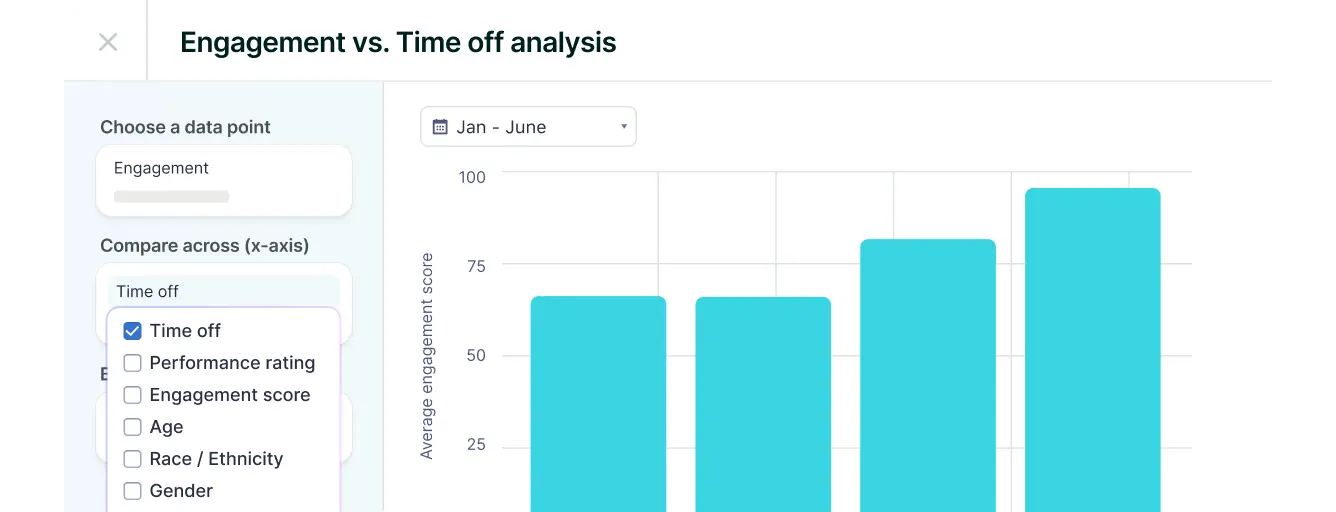Click the first cyan bar in chart
The image size is (1336, 512).
[x=598, y=404]
